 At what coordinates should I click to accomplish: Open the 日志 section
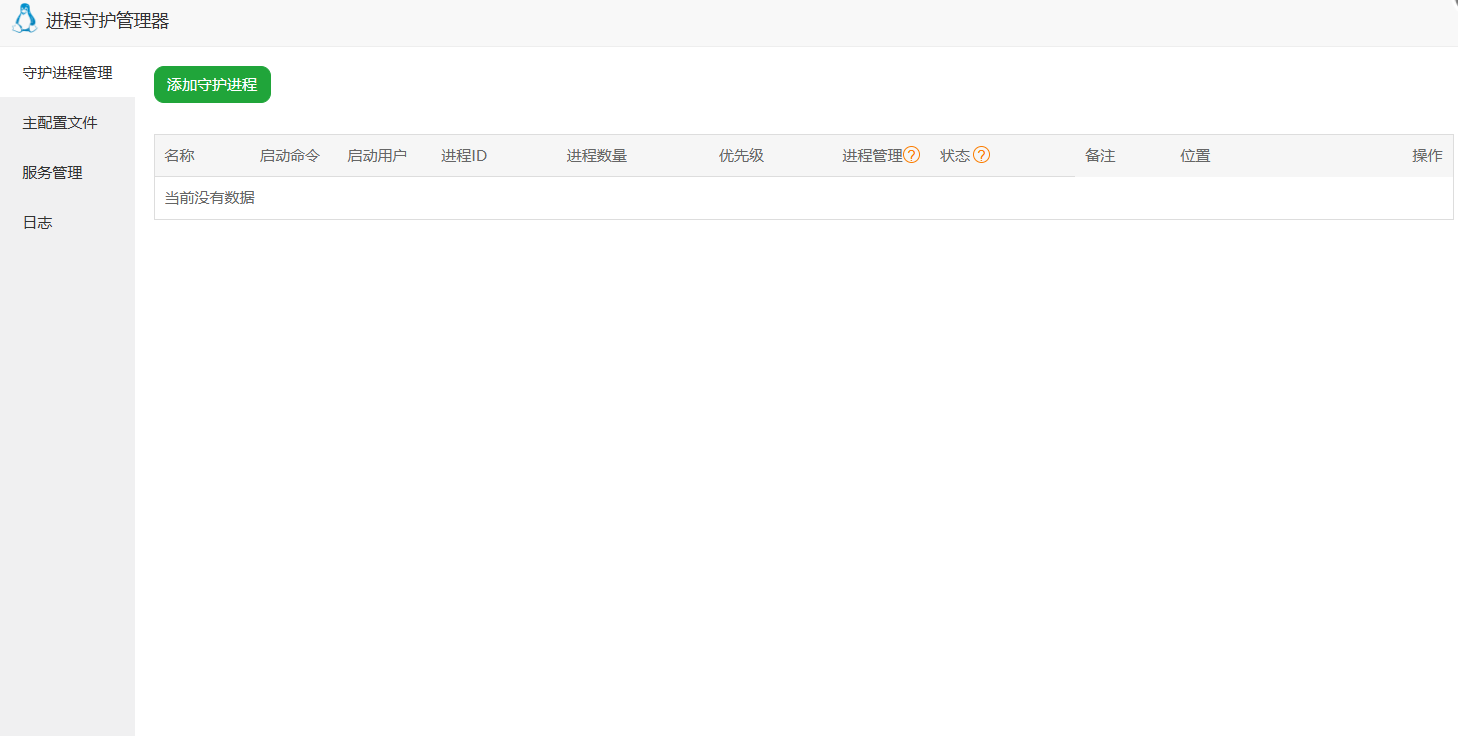[x=37, y=222]
